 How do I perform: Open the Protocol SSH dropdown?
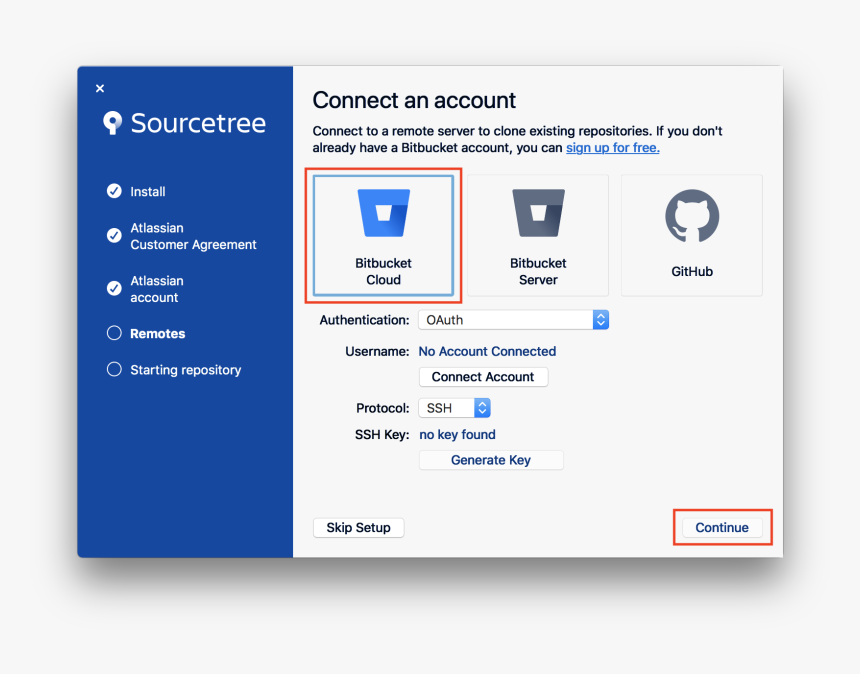pyautogui.click(x=455, y=408)
